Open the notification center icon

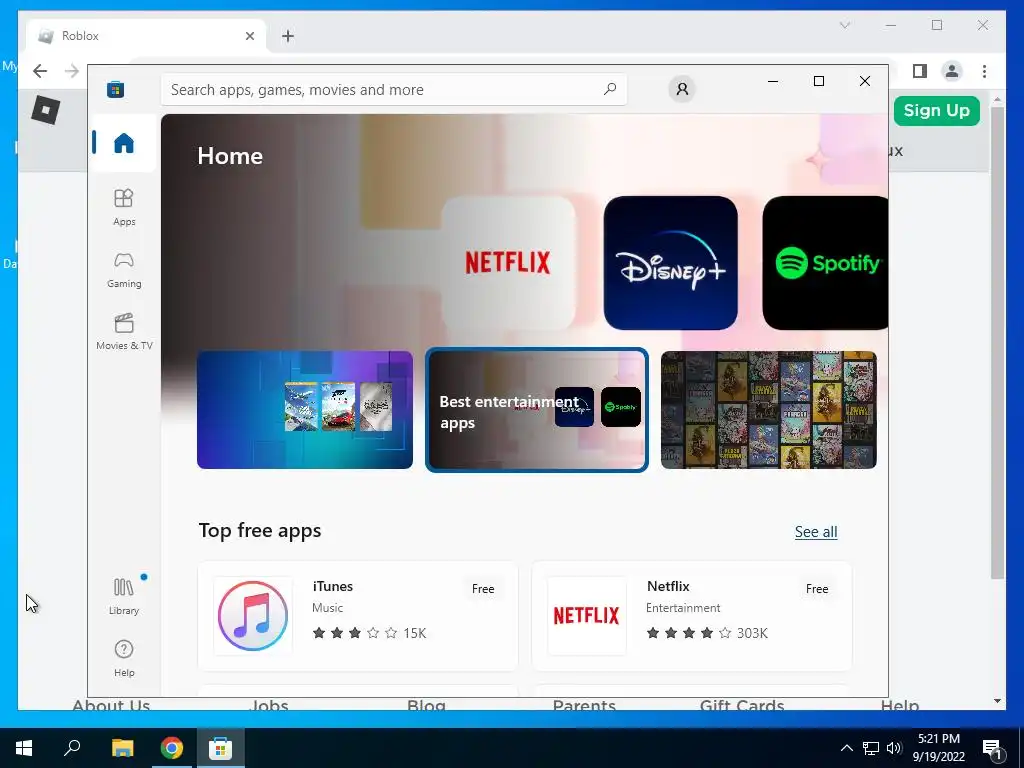click(993, 748)
